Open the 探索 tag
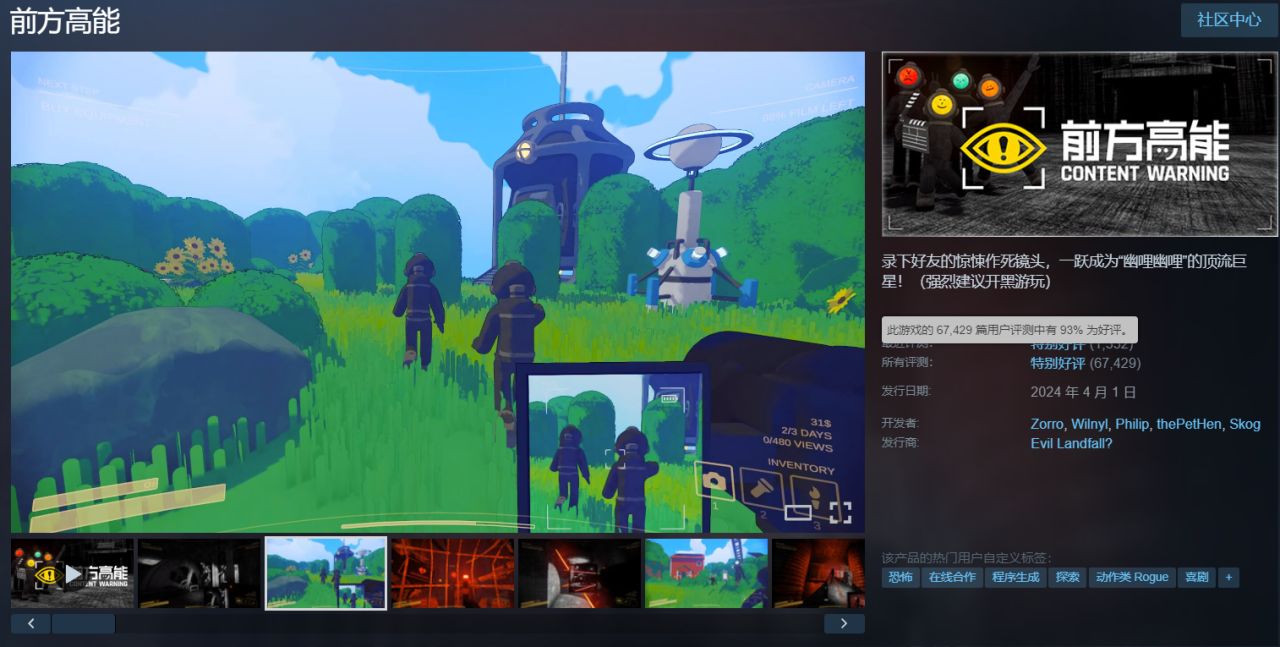Image resolution: width=1280 pixels, height=647 pixels. [1067, 577]
